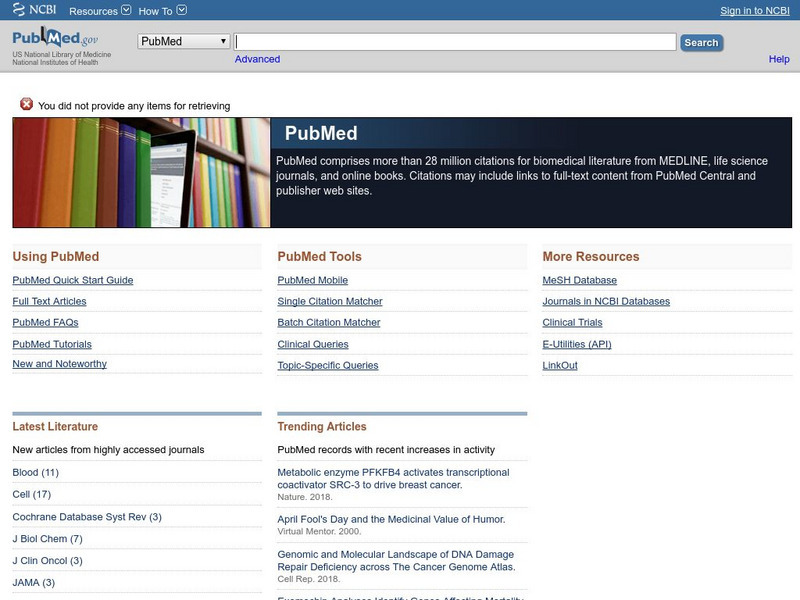Open PubMed Mobile link
Image resolution: width=800 pixels, height=600 pixels.
coord(313,280)
